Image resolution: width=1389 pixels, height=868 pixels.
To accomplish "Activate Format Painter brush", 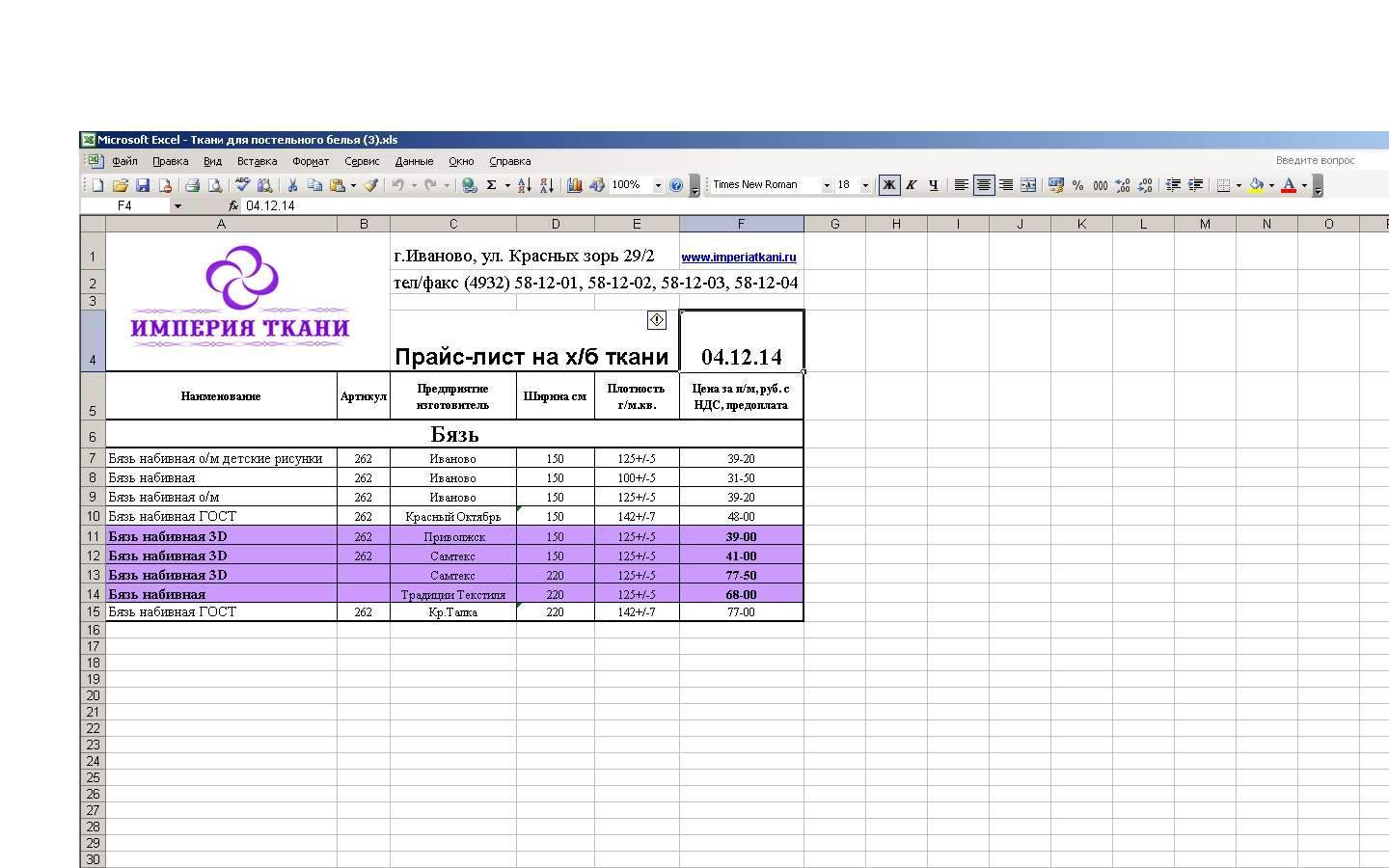I will pos(371,185).
